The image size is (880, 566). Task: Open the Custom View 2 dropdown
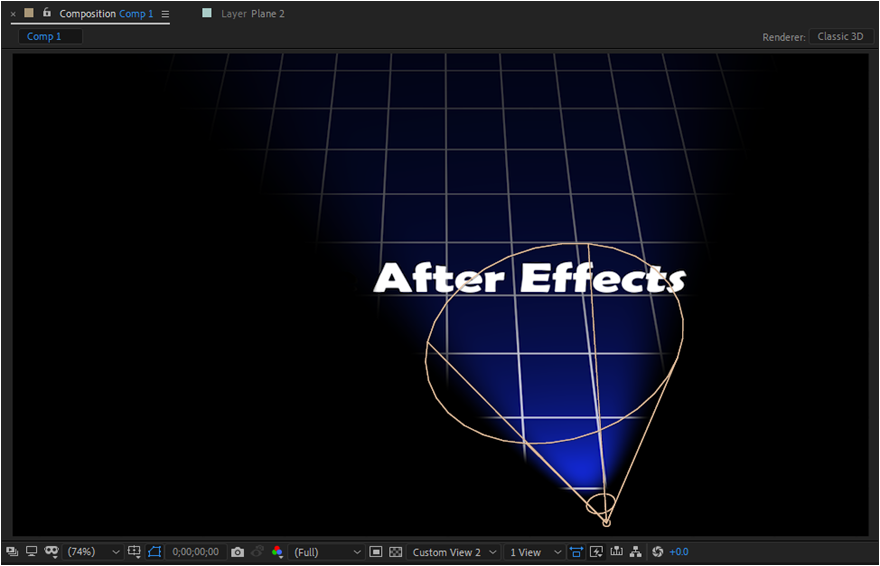pyautogui.click(x=454, y=552)
